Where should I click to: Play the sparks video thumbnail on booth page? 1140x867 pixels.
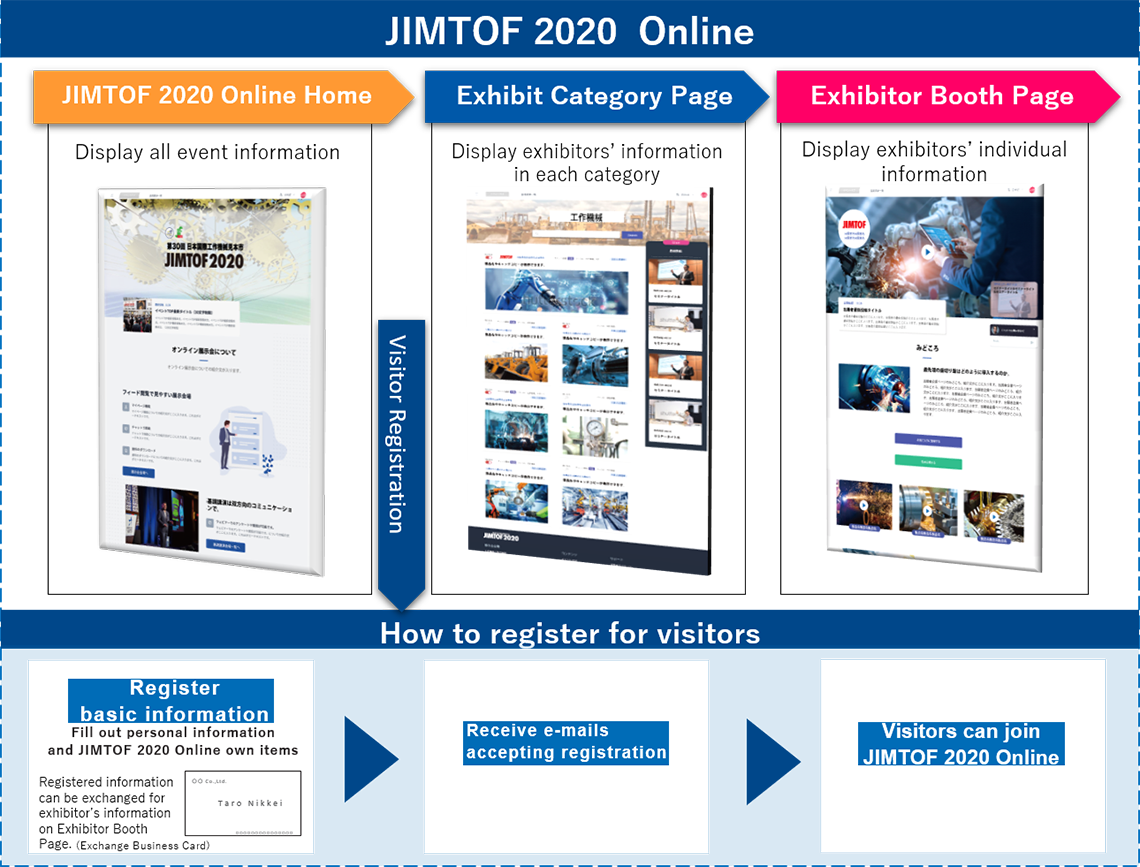click(x=864, y=505)
